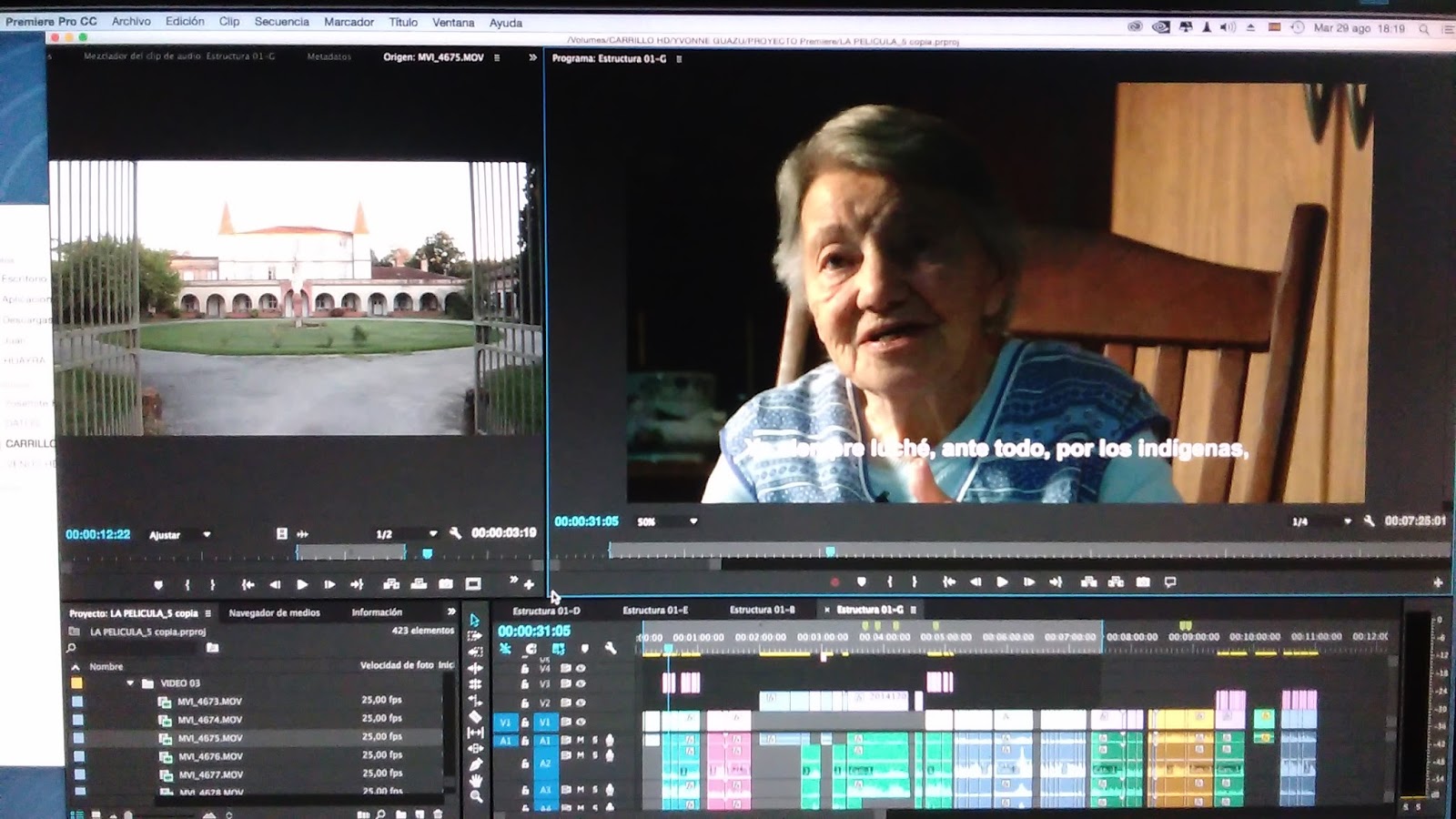The width and height of the screenshot is (1456, 819).
Task: Select the Track Select Forward tool
Action: [475, 636]
